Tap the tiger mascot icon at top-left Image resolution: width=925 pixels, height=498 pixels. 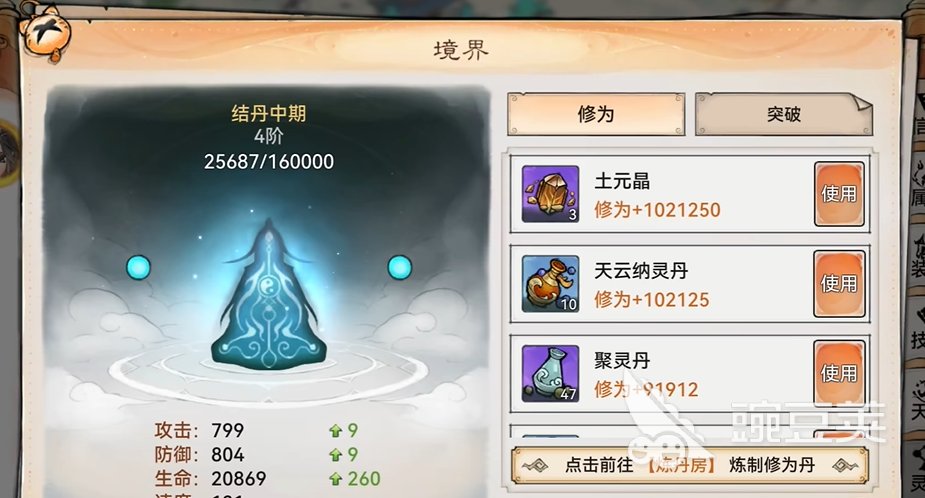coord(45,35)
